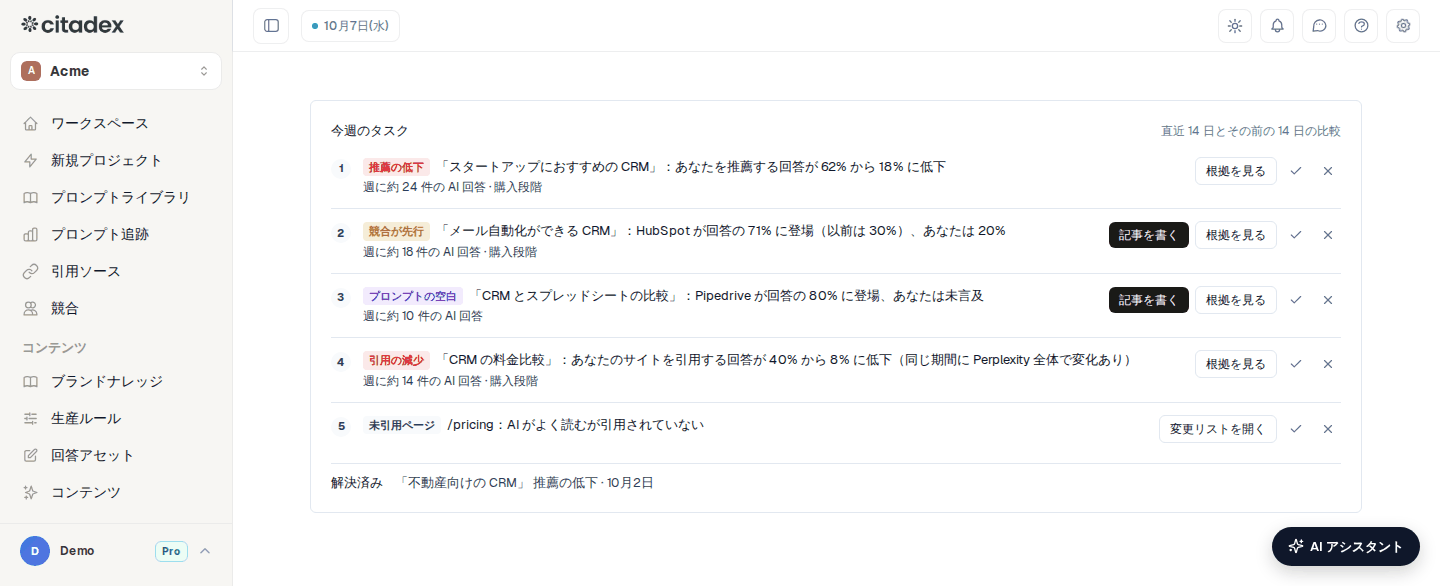Open the AI アシスタント button
1440x586 pixels.
click(1346, 546)
